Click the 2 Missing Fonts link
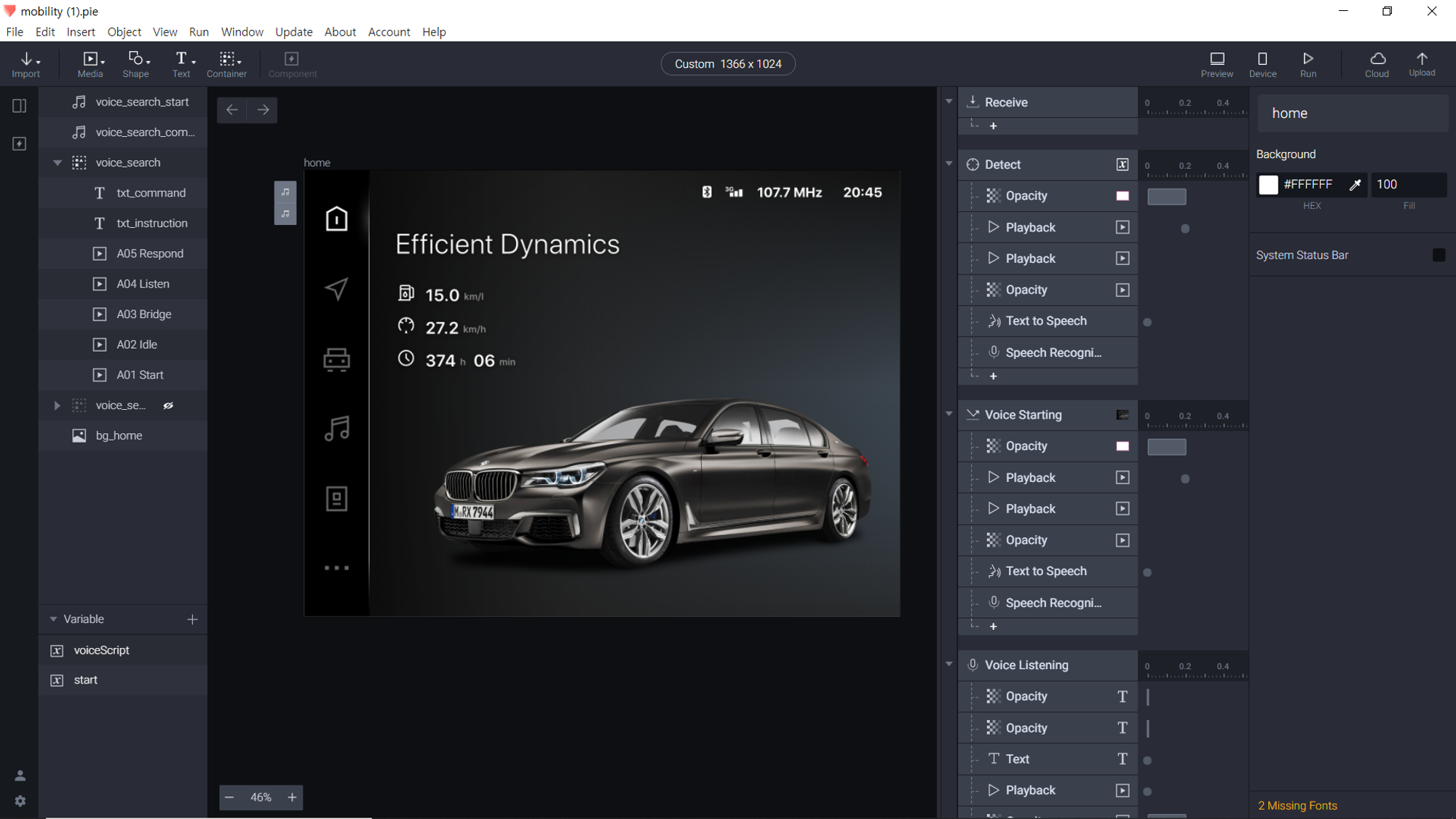 coord(1297,806)
